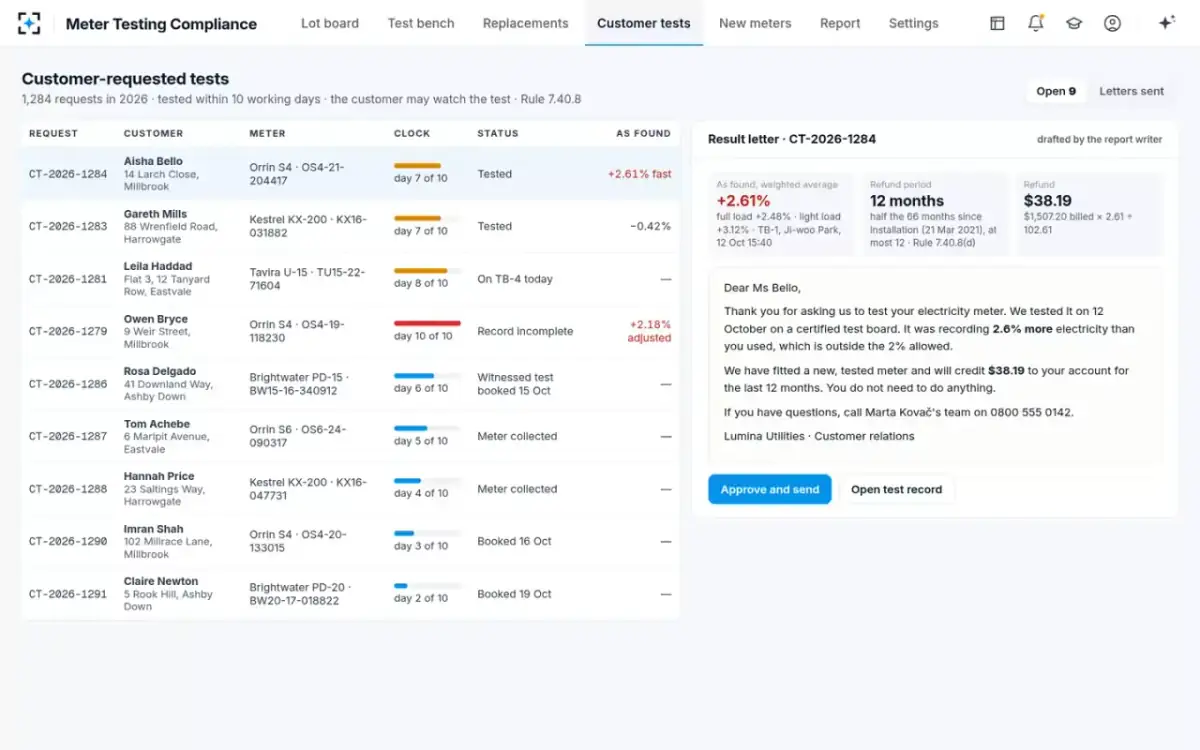Open the notifications bell

(x=1036, y=23)
